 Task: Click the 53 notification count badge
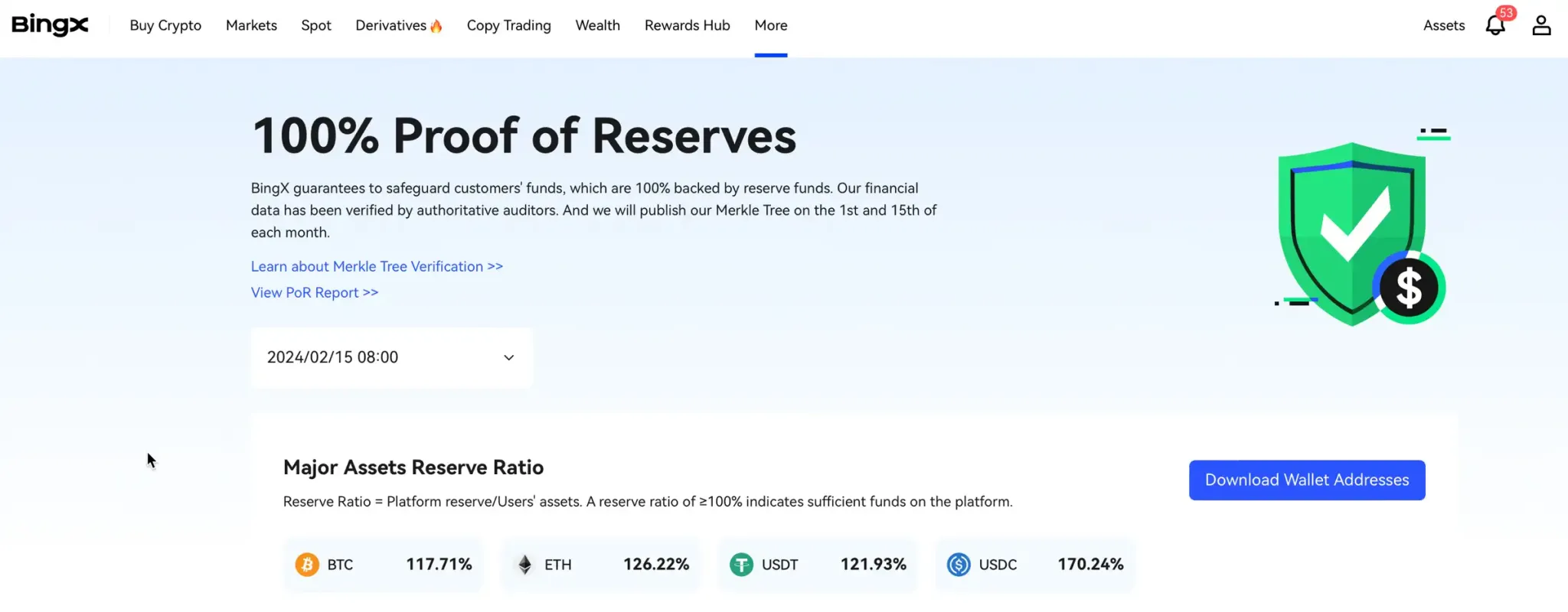point(1506,13)
